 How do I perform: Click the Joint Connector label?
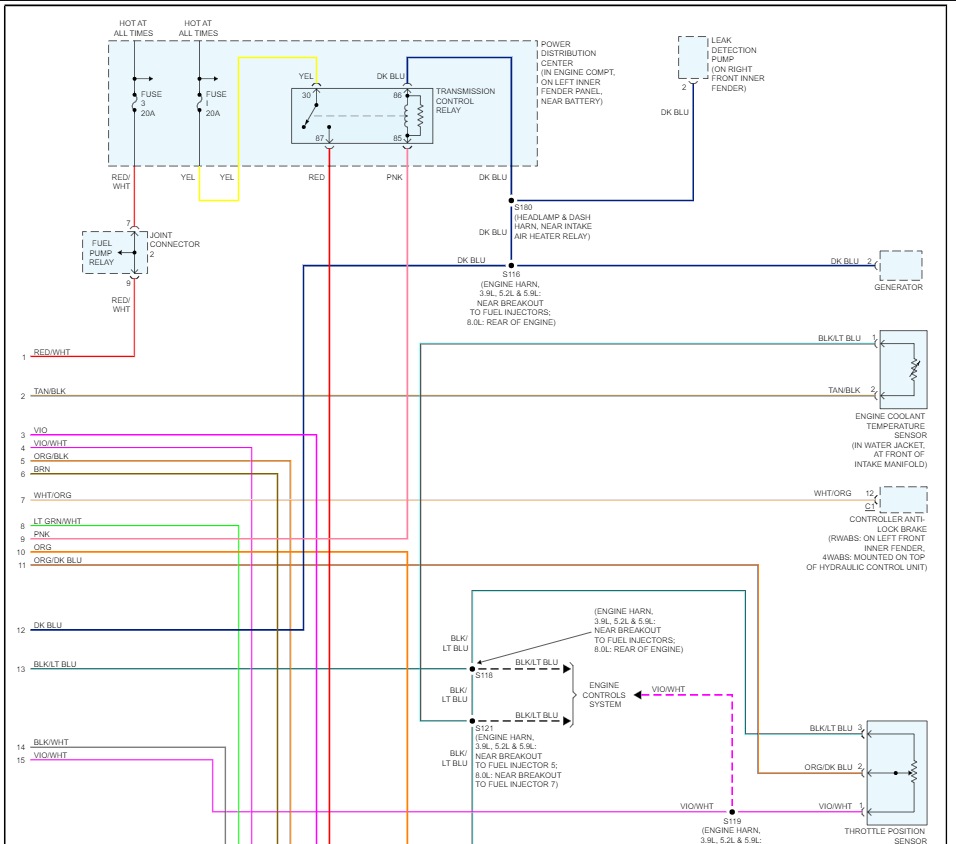[x=174, y=240]
